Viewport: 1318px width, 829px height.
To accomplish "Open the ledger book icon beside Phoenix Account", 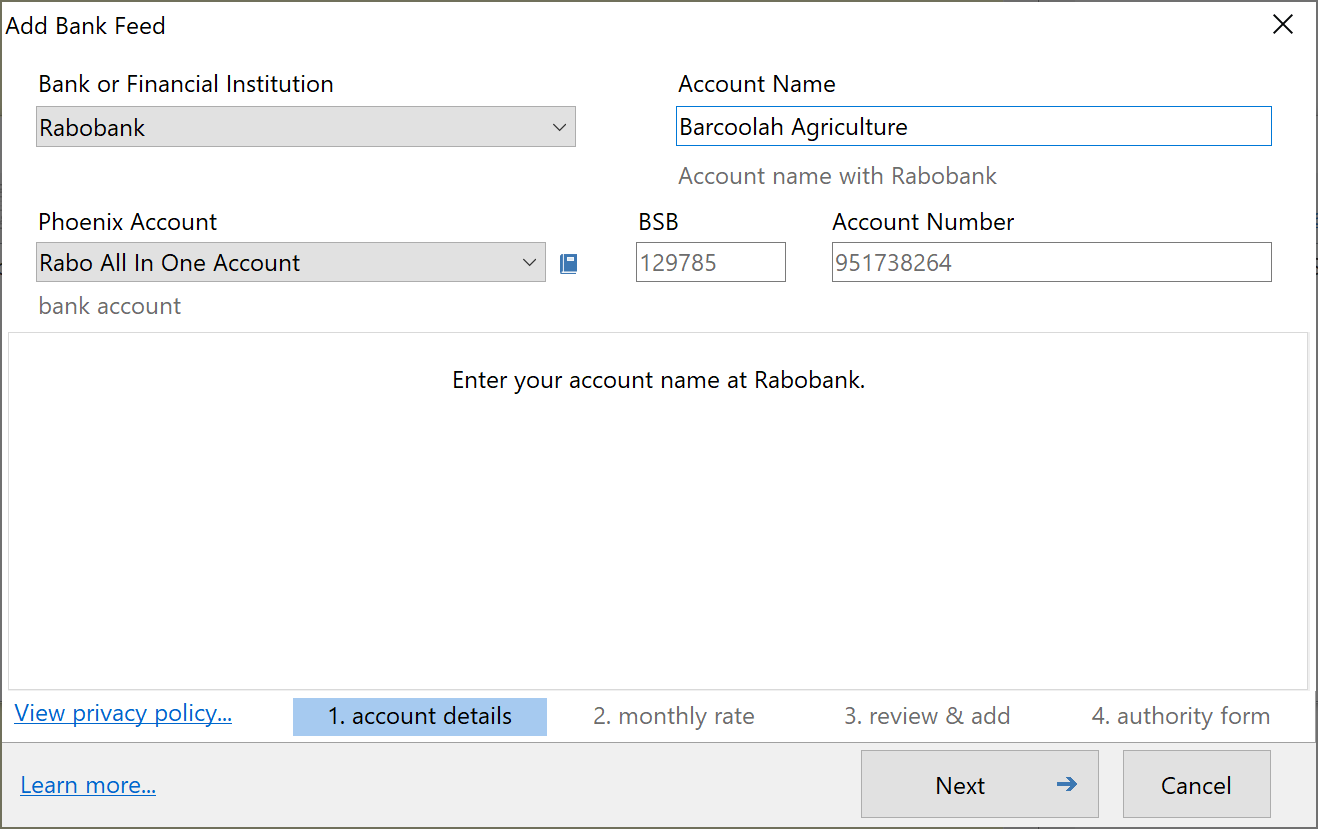I will pyautogui.click(x=568, y=264).
